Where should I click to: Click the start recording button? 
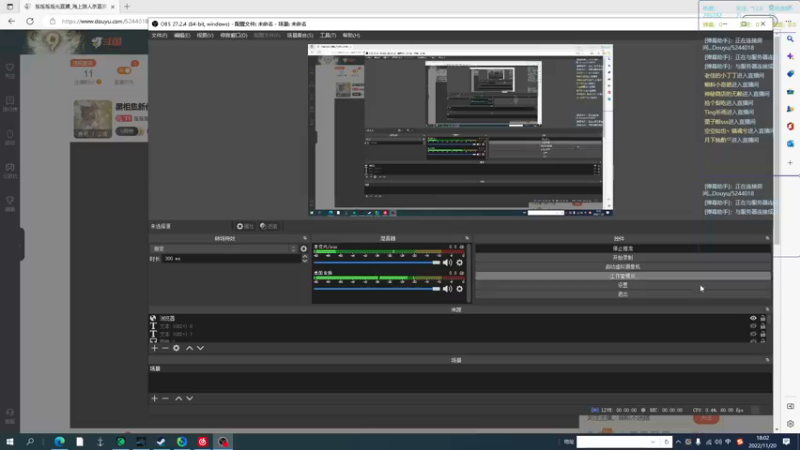point(622,258)
